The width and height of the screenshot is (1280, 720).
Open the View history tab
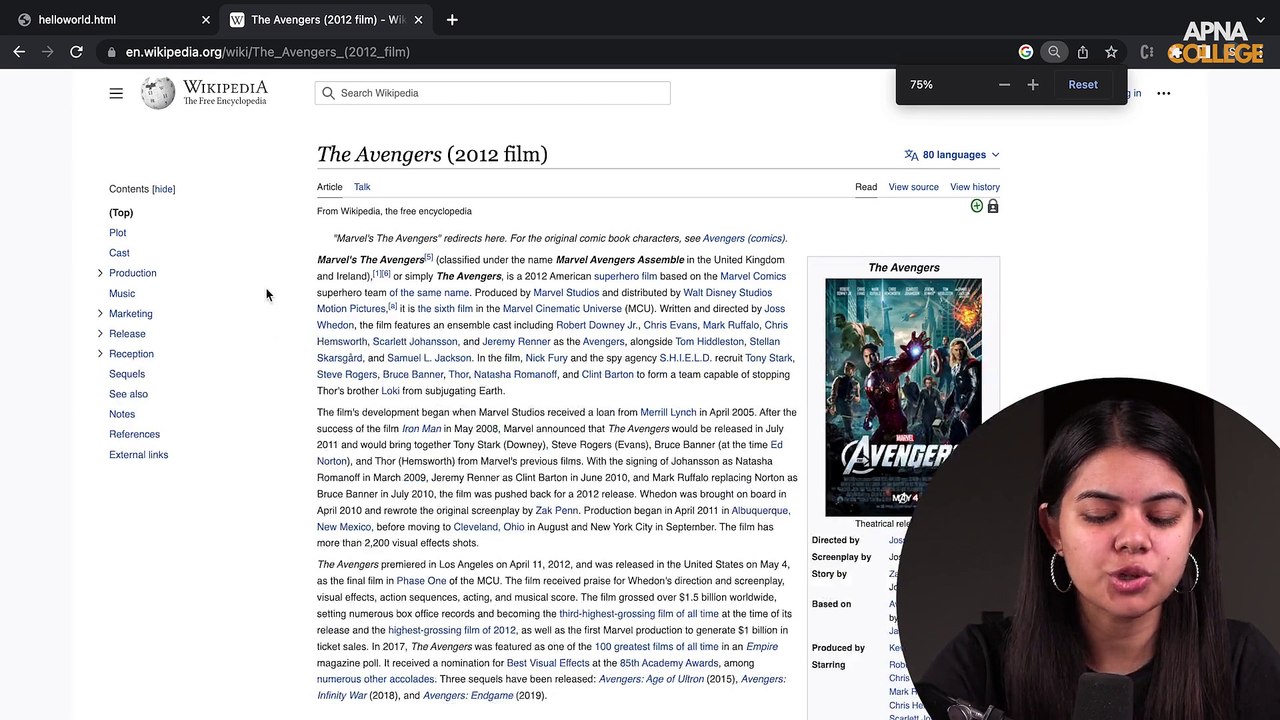tap(975, 187)
